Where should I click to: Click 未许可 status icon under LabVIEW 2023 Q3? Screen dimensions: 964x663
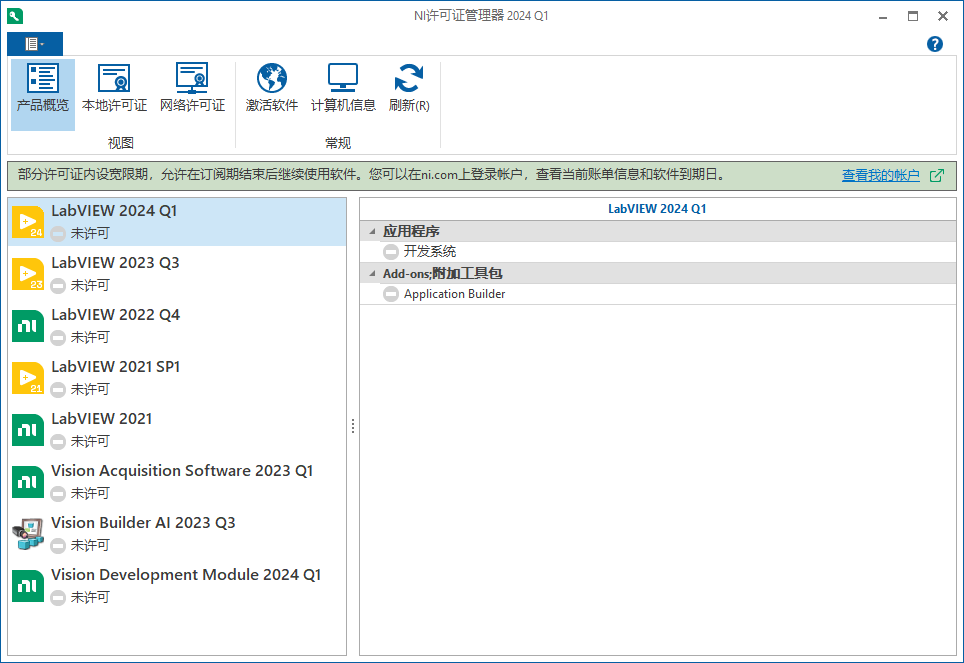tap(58, 286)
